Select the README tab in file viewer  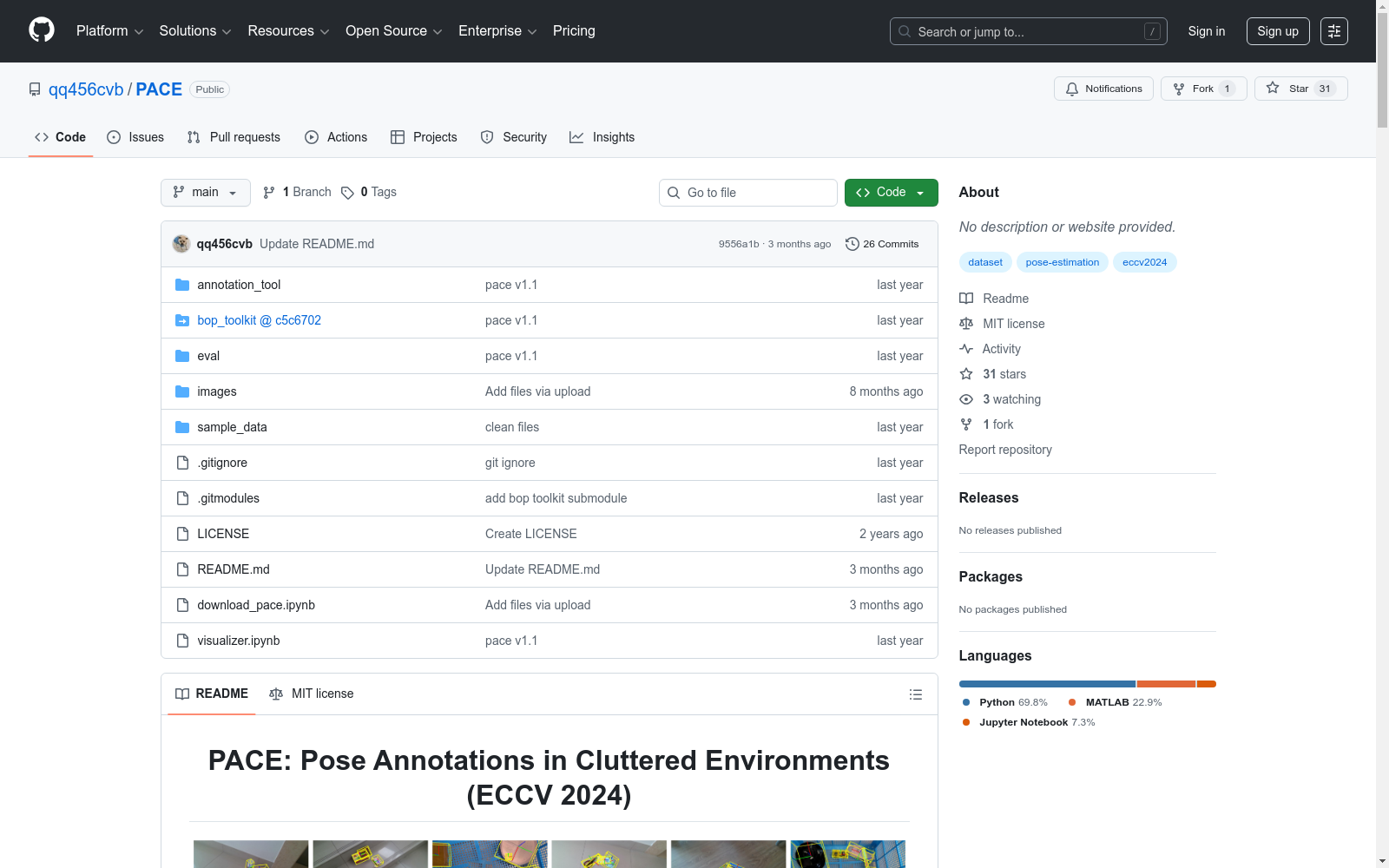212,694
